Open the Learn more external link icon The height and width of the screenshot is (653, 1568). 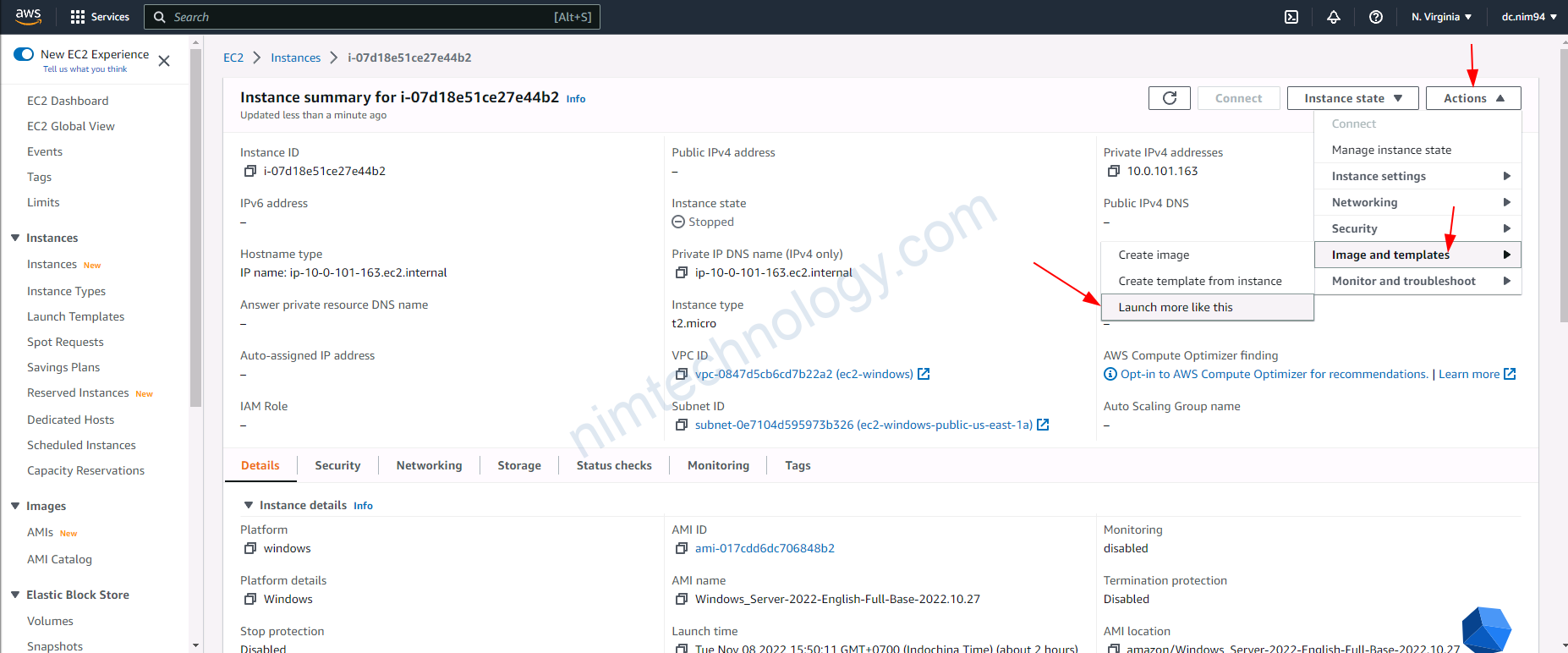coord(1510,374)
